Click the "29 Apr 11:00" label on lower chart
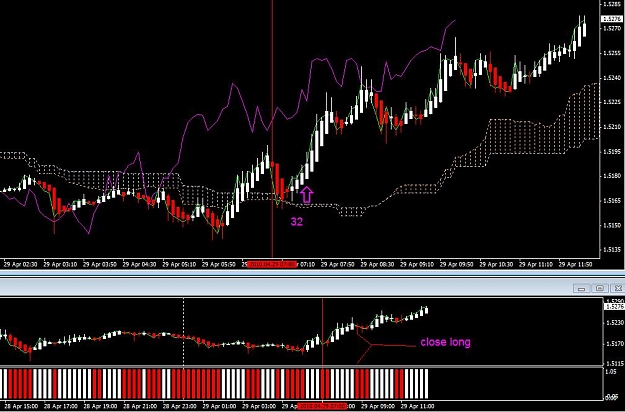 point(417,406)
